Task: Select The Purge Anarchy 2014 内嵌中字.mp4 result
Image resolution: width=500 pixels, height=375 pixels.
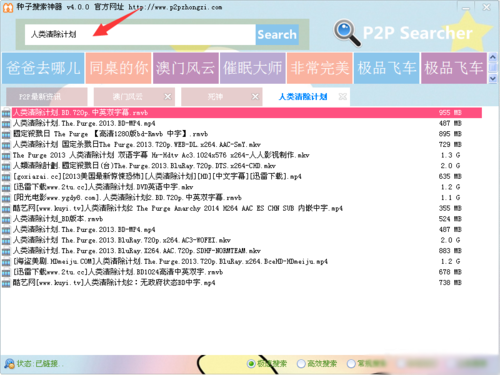Action: [x=247, y=209]
